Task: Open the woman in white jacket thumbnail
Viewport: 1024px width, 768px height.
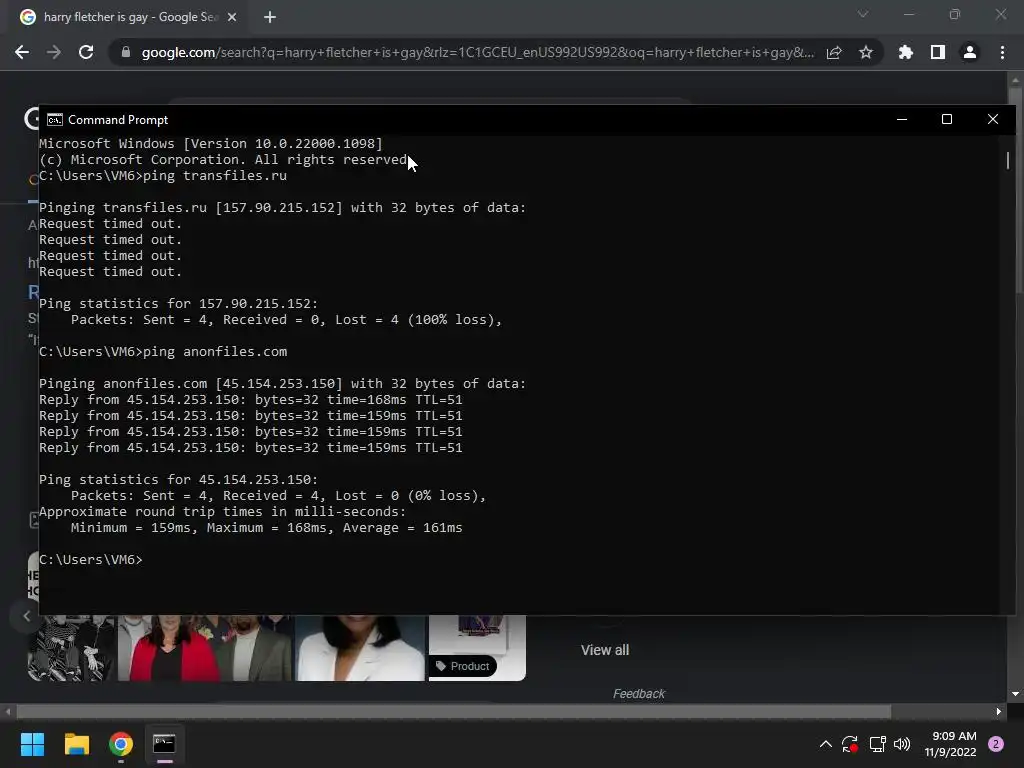Action: (360, 648)
